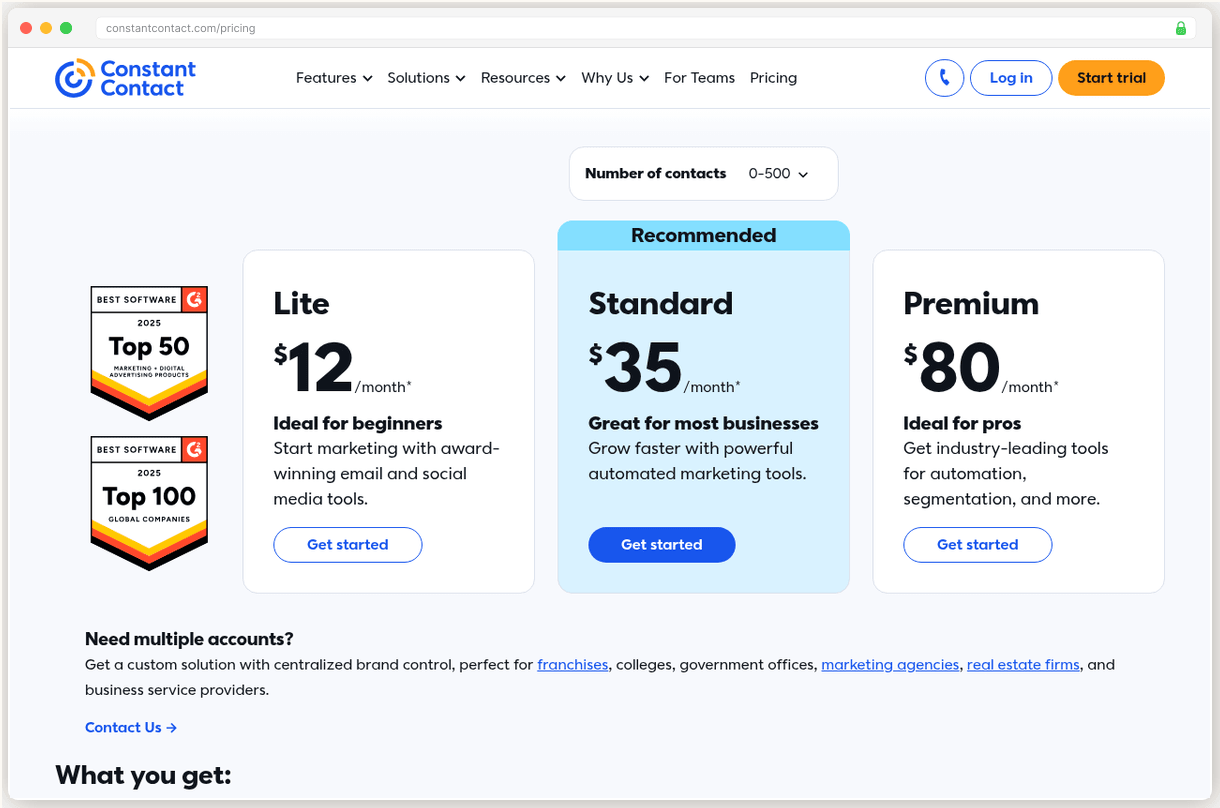The width and height of the screenshot is (1220, 808).
Task: Follow the marketing agencies link
Action: pyautogui.click(x=890, y=664)
